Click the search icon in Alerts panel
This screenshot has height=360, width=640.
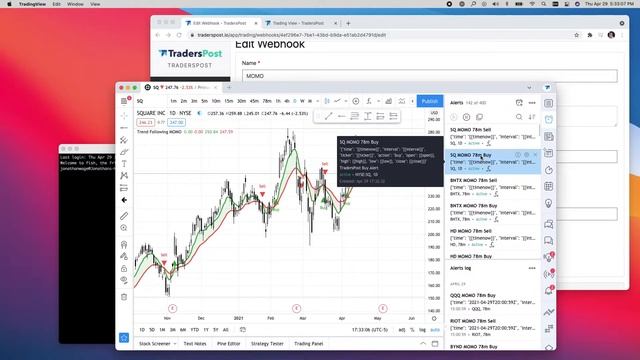pyautogui.click(x=519, y=117)
